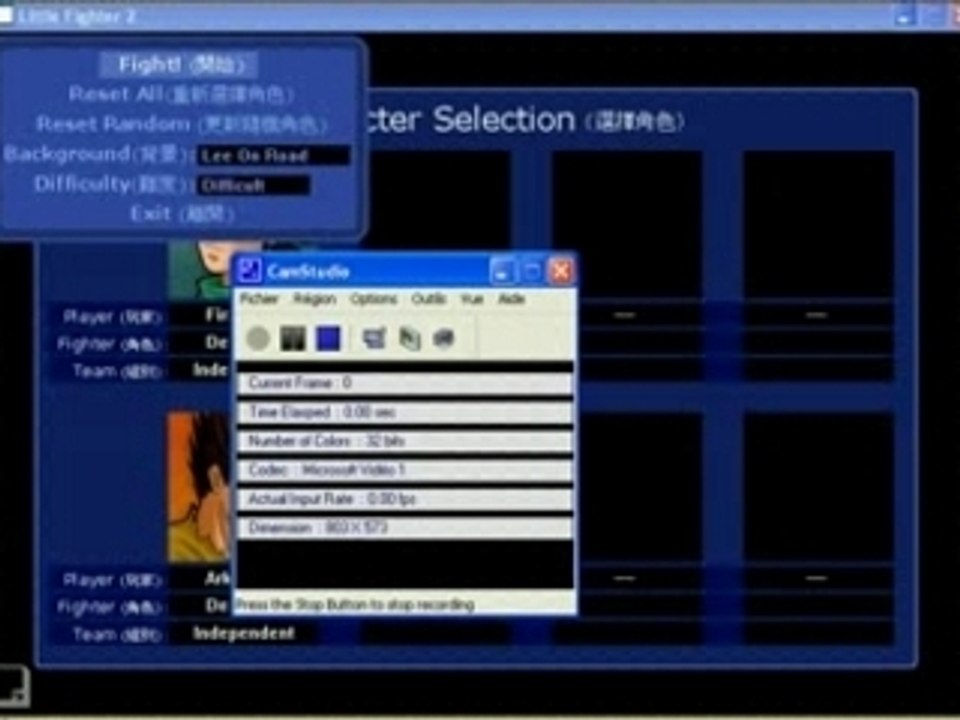
Task: Click the Actual Input Rate : 0.00 fps row
Action: (x=405, y=499)
